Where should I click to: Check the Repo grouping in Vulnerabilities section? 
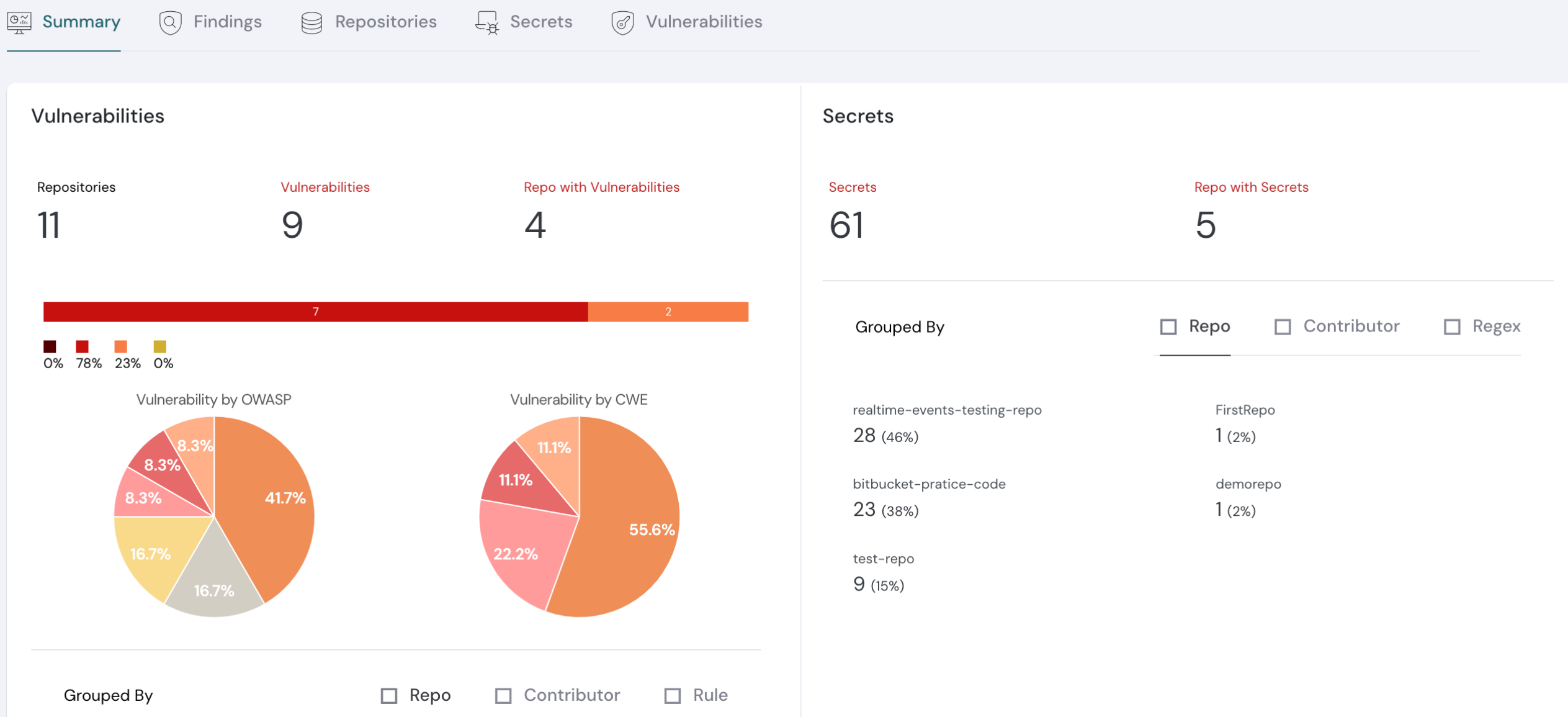coord(389,695)
